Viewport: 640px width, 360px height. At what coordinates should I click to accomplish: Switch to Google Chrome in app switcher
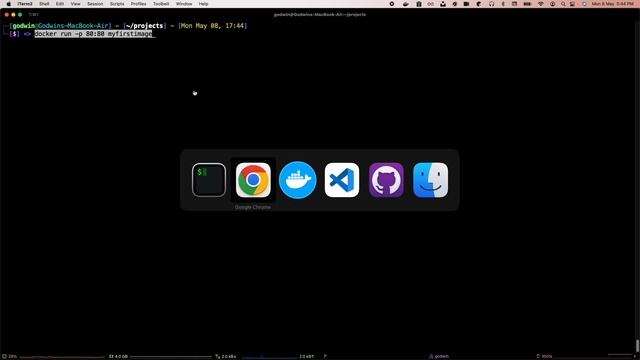coord(253,180)
